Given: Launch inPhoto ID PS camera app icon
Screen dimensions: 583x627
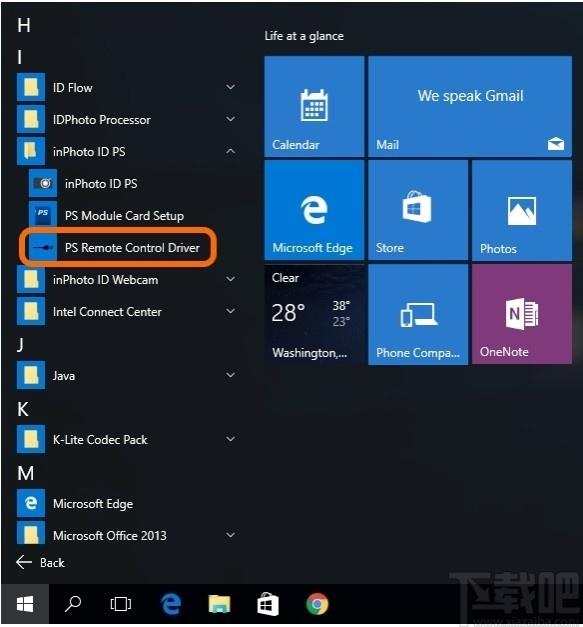Looking at the screenshot, I should [43, 184].
